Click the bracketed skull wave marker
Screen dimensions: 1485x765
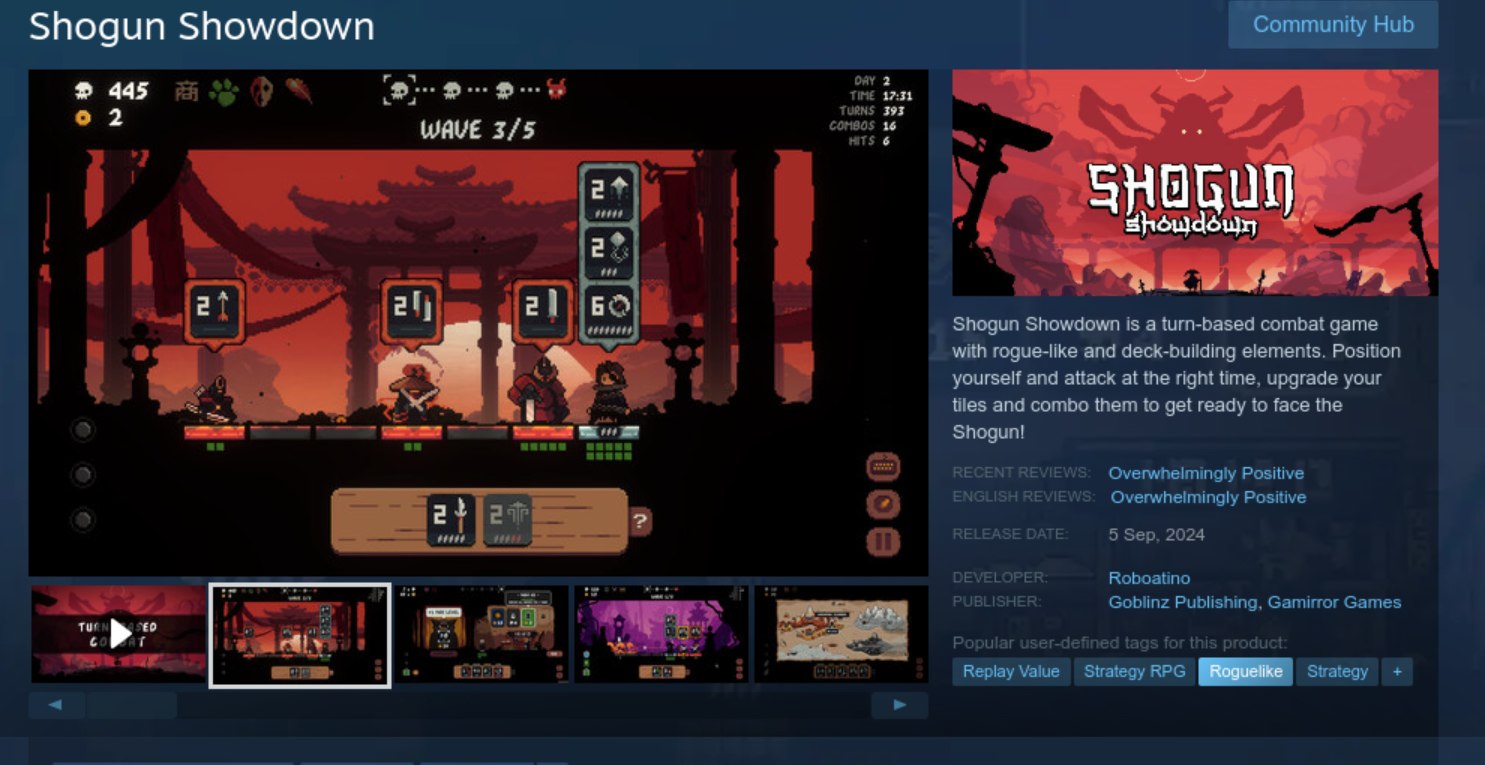point(399,91)
